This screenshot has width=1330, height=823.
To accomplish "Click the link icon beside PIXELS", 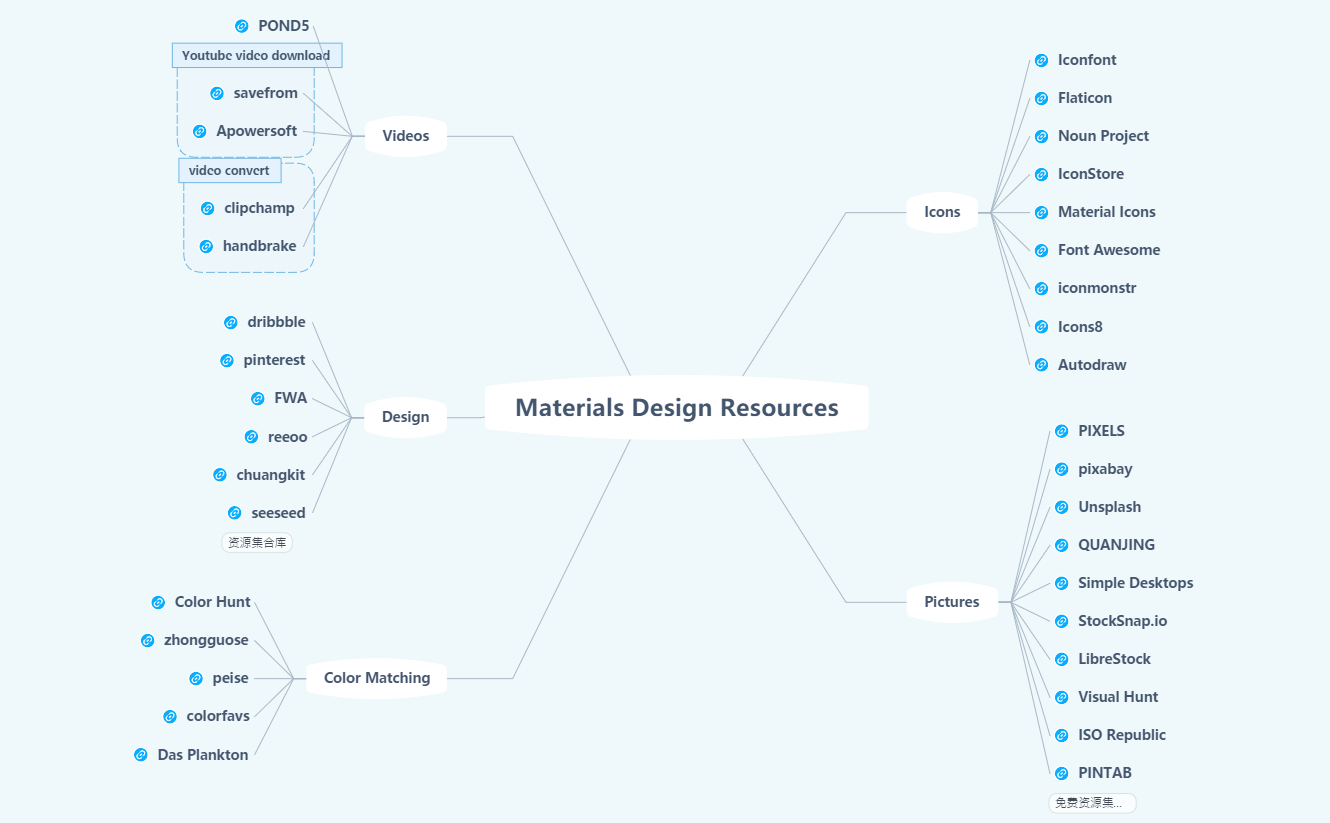I will tap(1062, 431).
